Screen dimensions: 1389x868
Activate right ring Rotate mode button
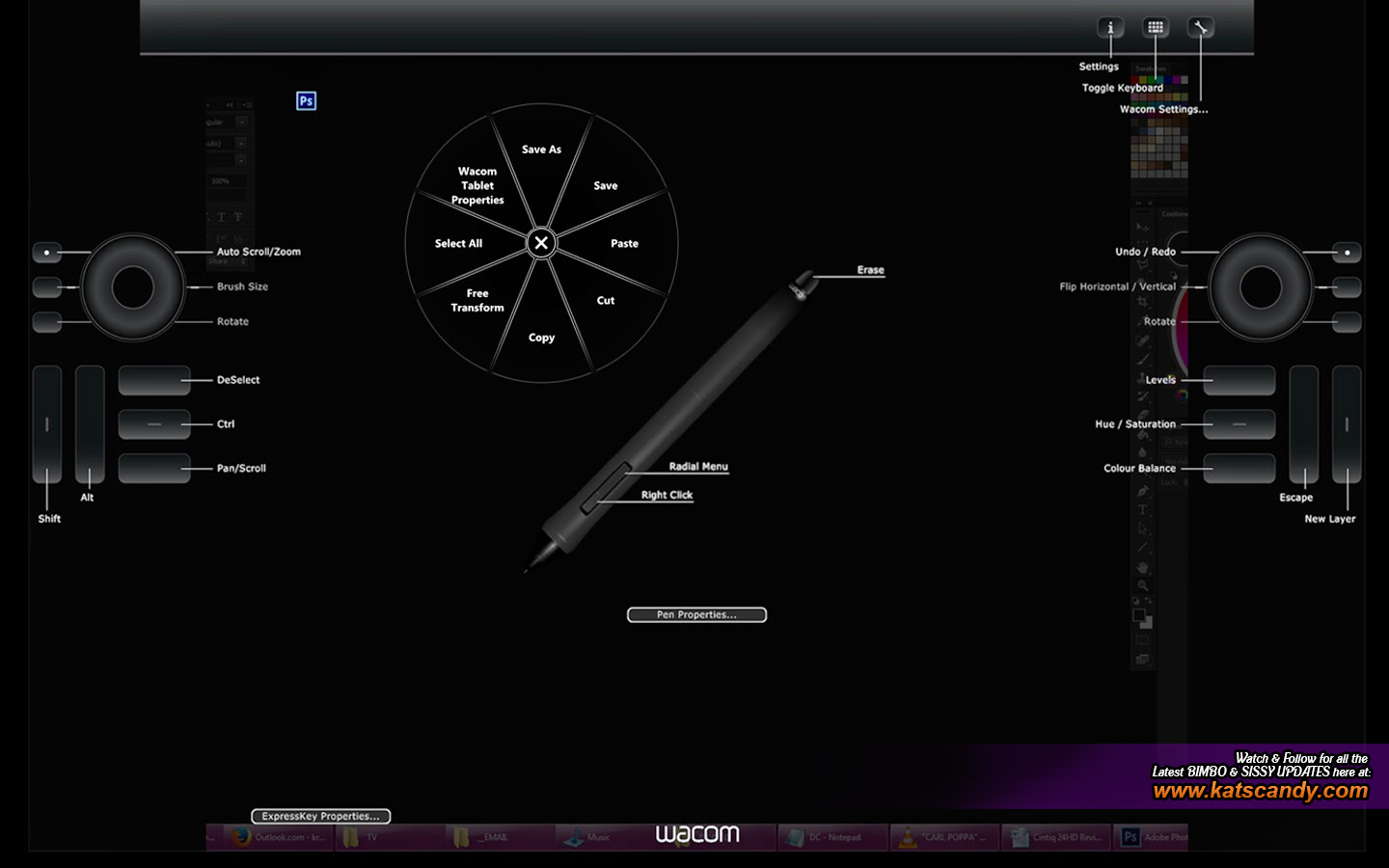(x=1347, y=322)
